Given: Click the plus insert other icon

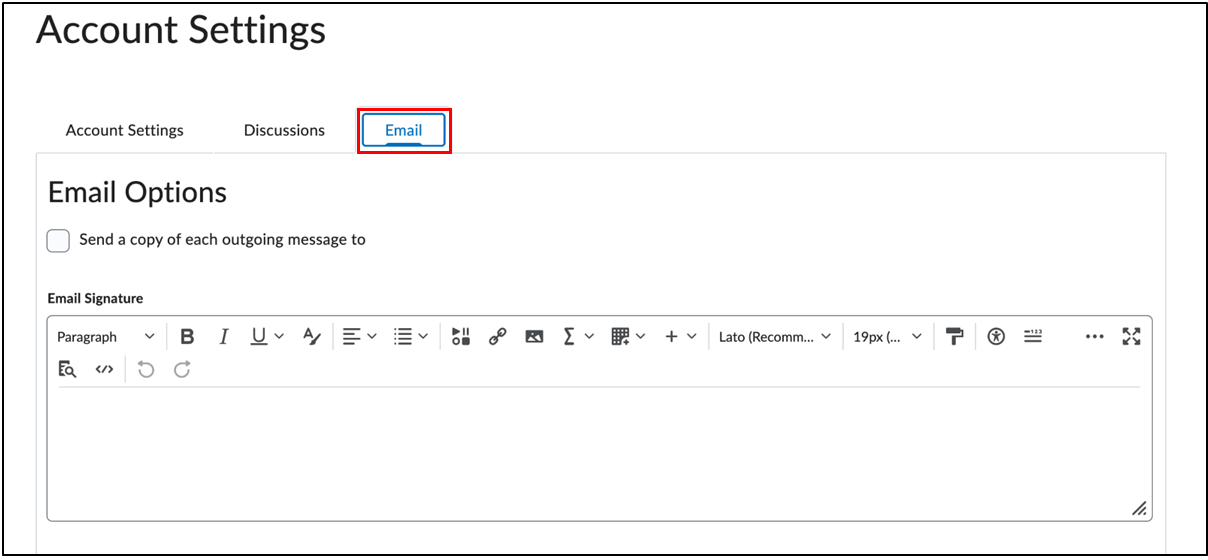Looking at the screenshot, I should pos(671,337).
